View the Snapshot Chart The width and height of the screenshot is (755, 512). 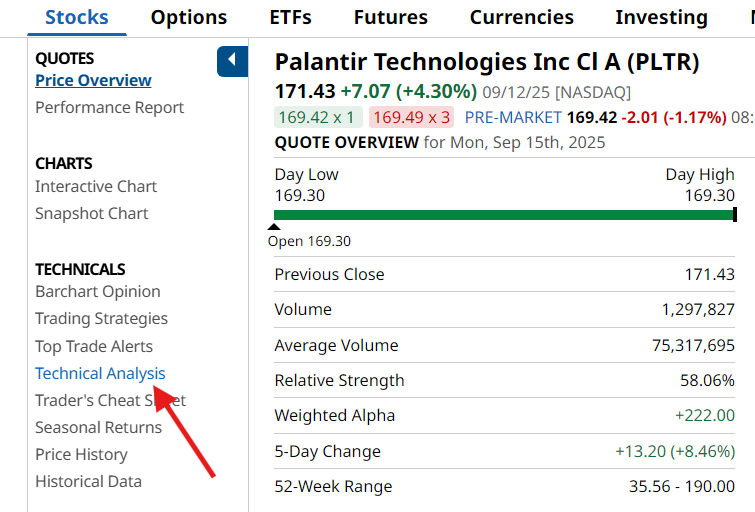point(91,213)
